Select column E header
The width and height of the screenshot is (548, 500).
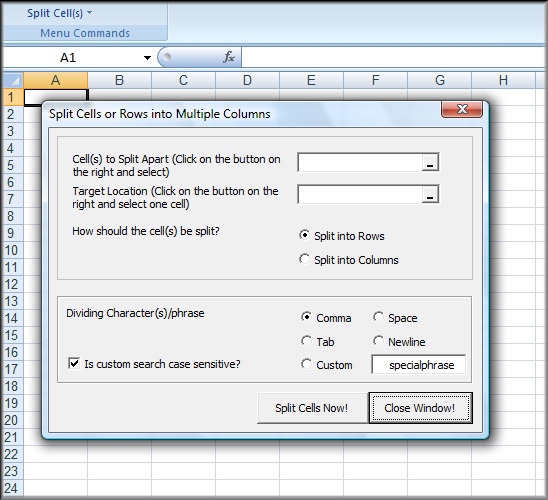(x=311, y=80)
